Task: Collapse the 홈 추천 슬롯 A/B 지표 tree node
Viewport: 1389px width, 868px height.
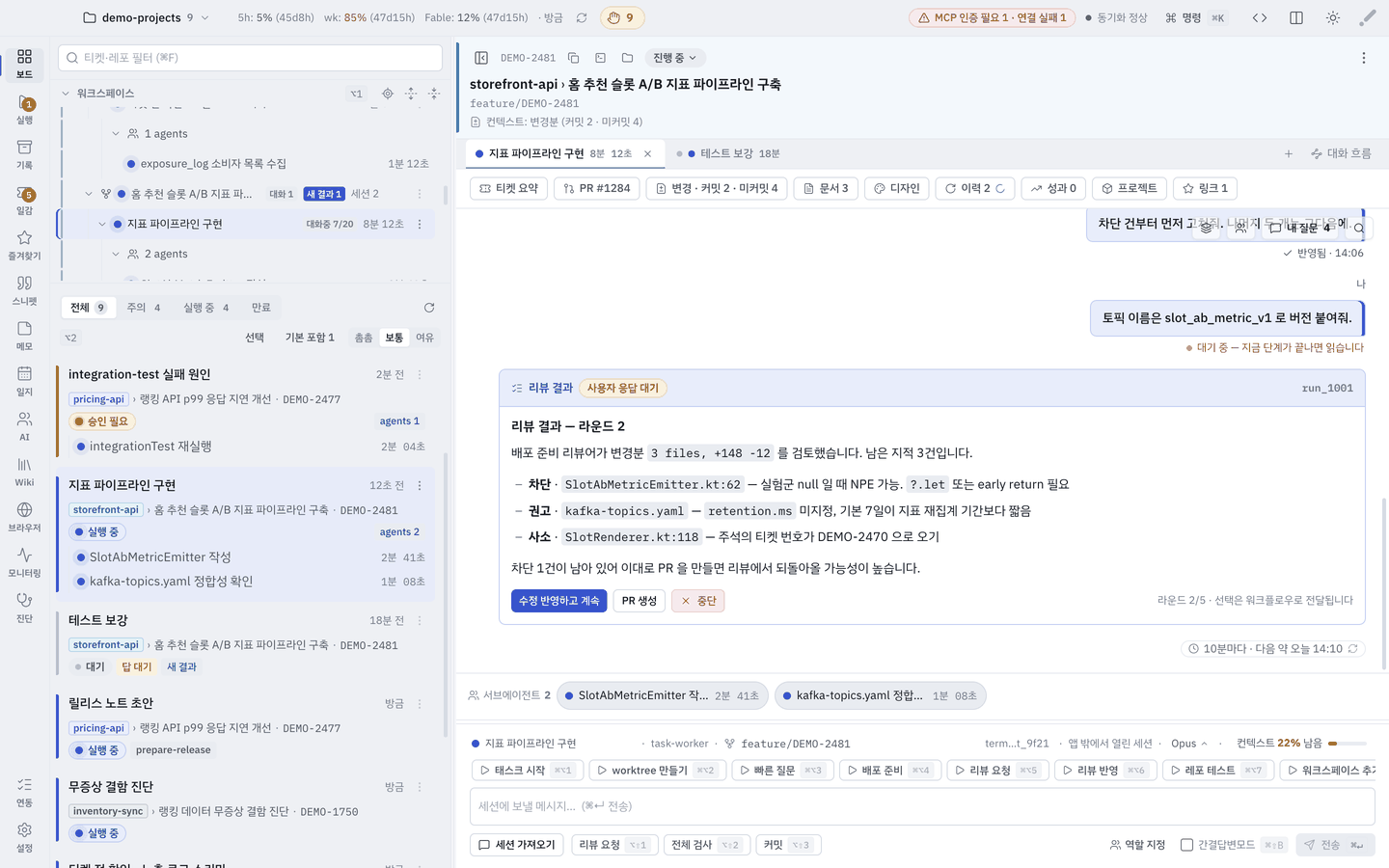Action: pos(89,194)
